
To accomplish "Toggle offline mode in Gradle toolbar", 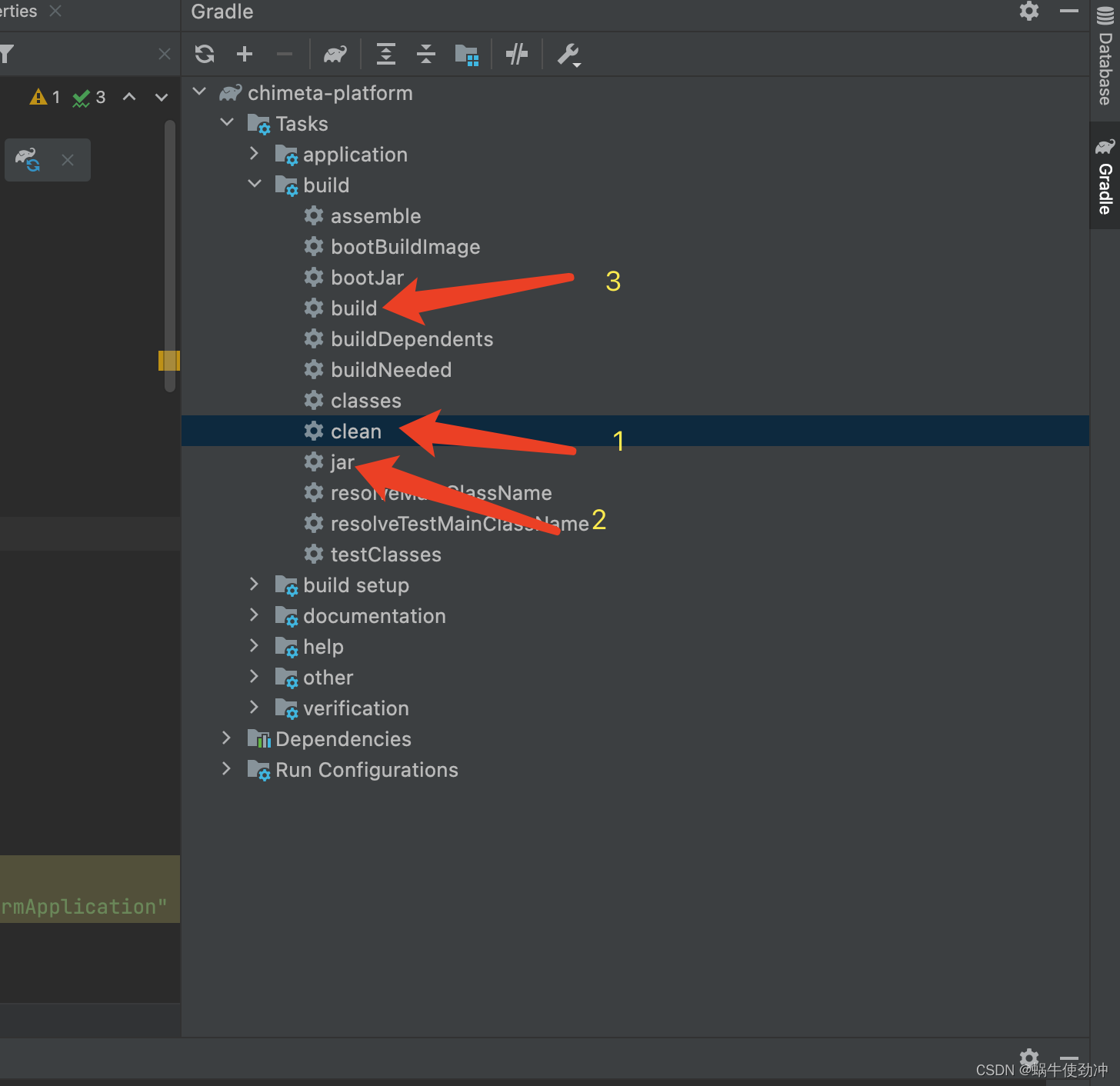I will coord(516,54).
